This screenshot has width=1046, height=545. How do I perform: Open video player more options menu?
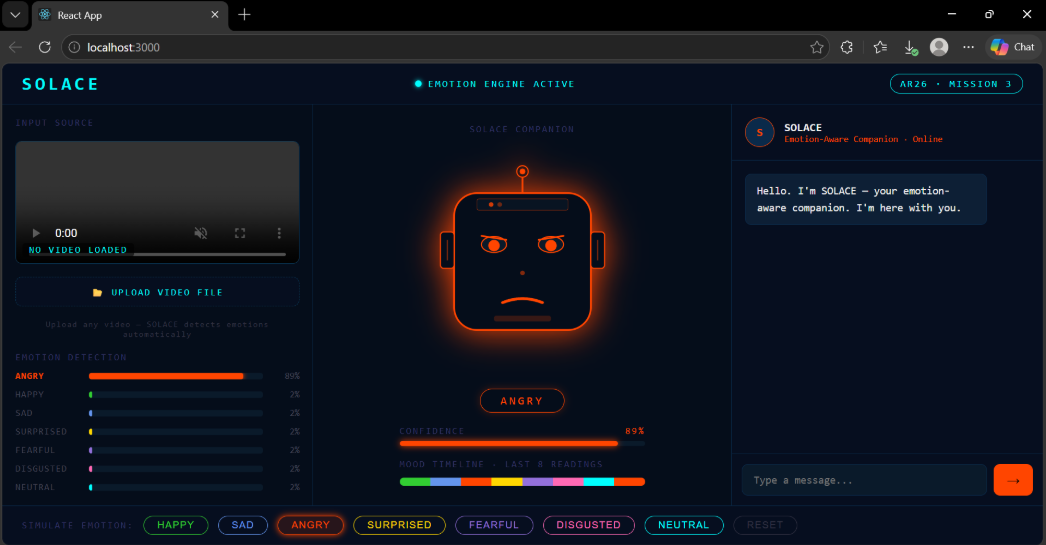point(279,233)
